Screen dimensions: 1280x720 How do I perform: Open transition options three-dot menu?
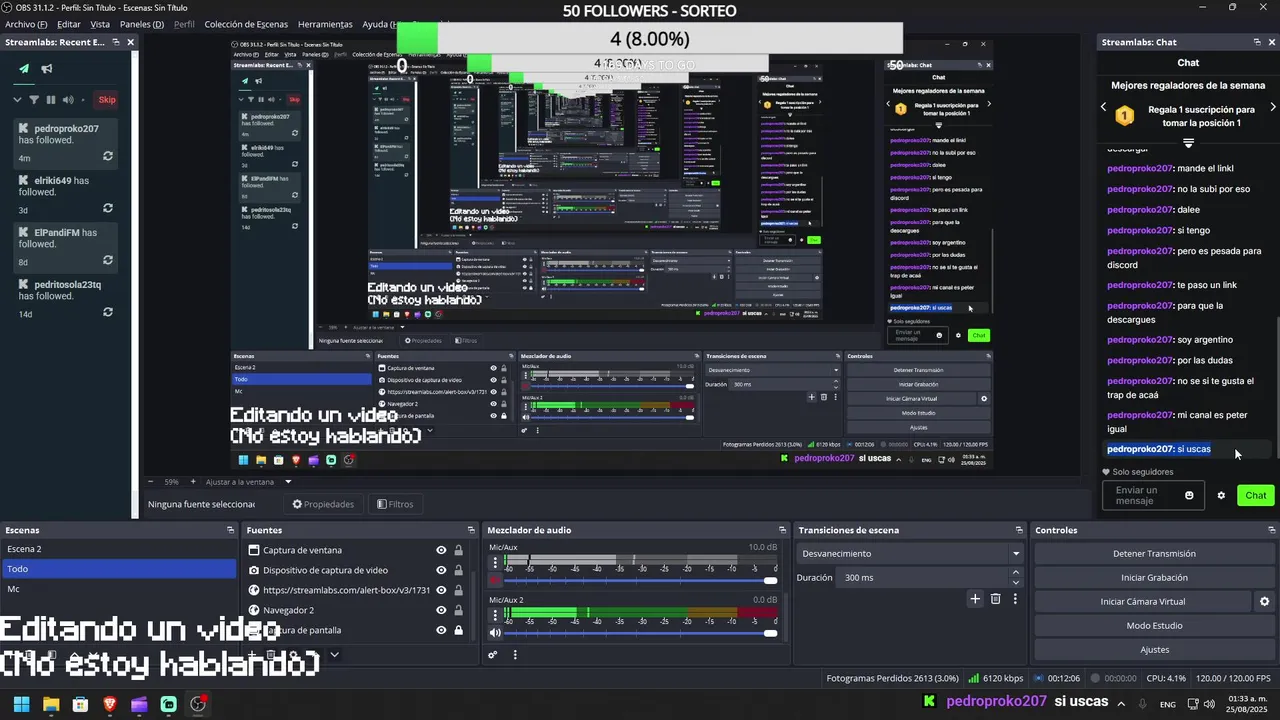(1015, 599)
